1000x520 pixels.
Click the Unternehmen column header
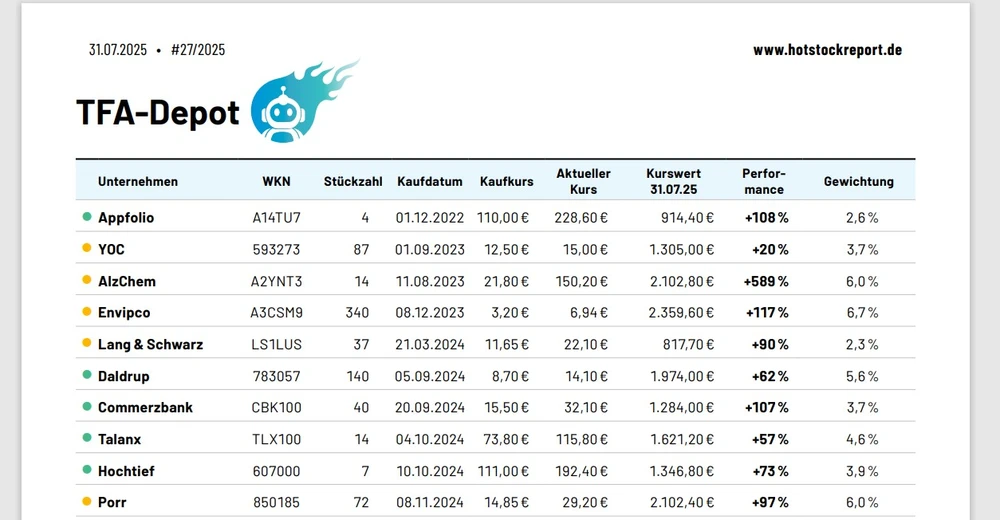[x=138, y=182]
